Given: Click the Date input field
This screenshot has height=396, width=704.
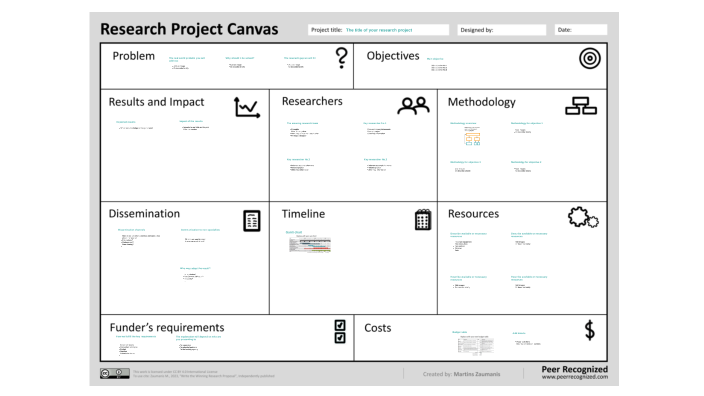Looking at the screenshot, I should 581,30.
